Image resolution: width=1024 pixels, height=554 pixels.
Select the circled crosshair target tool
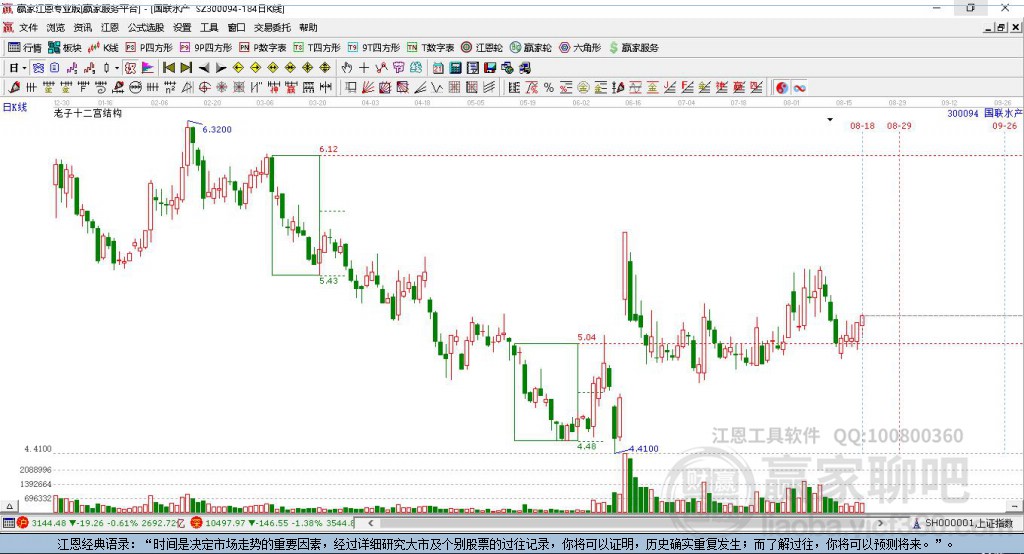coord(204,88)
